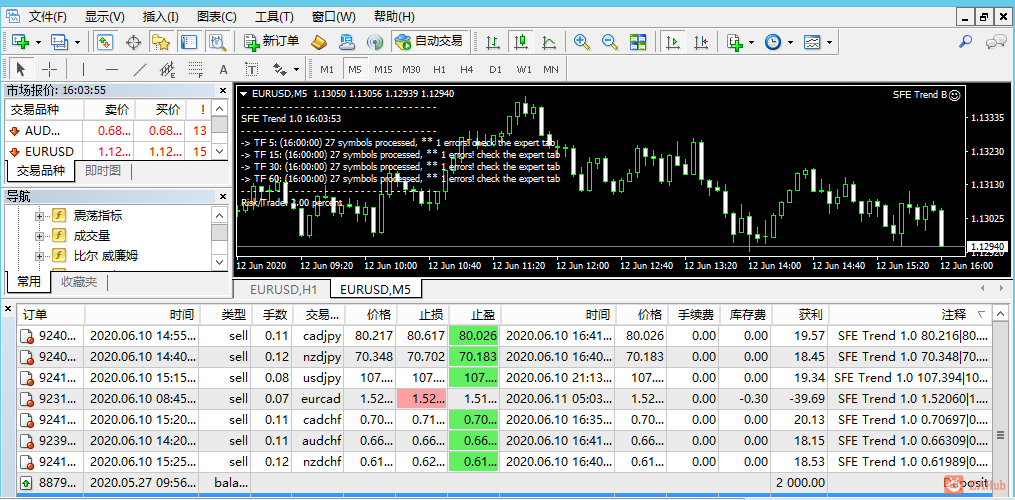Expand the 震荡指标 tree node
Screen dimensions: 1015x500
coord(39,216)
